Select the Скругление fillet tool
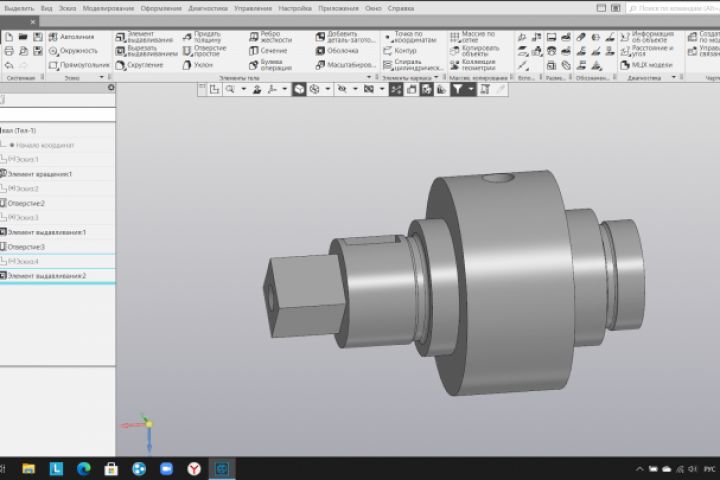The width and height of the screenshot is (720, 480). (x=139, y=65)
